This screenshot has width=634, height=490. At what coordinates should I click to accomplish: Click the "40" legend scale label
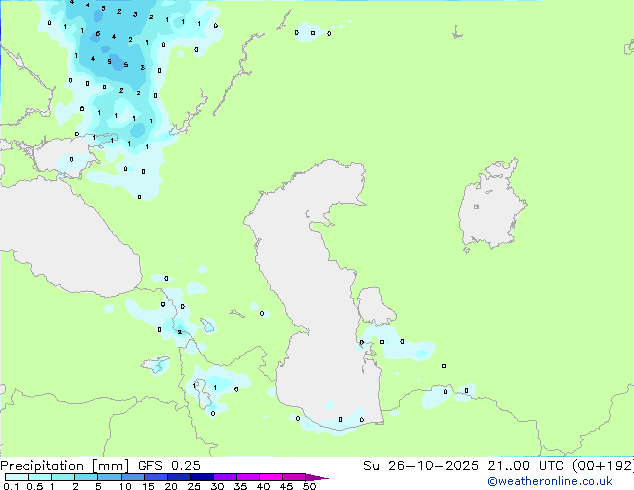pyautogui.click(x=263, y=486)
